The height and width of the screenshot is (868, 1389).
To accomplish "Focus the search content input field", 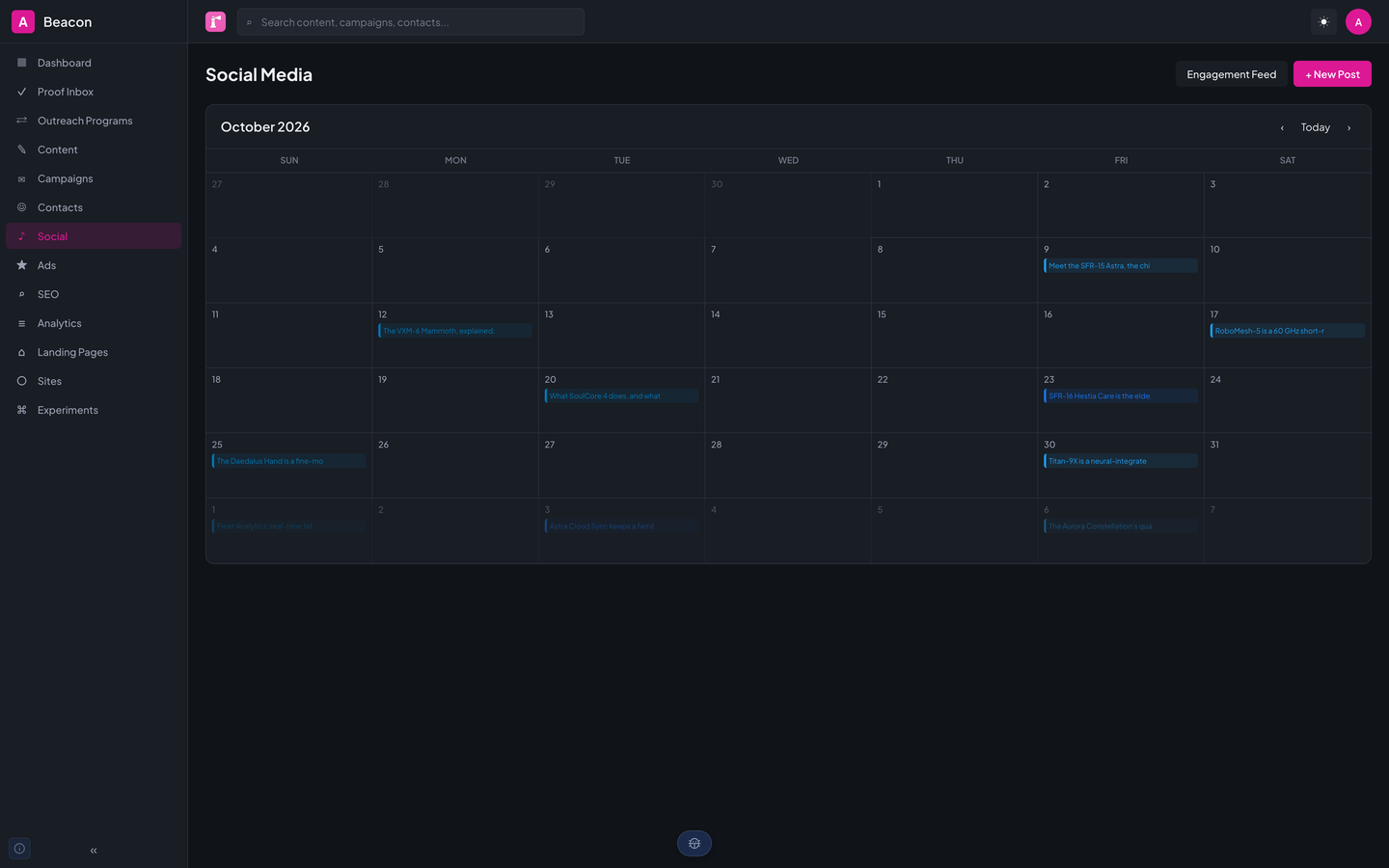I will pyautogui.click(x=411, y=22).
